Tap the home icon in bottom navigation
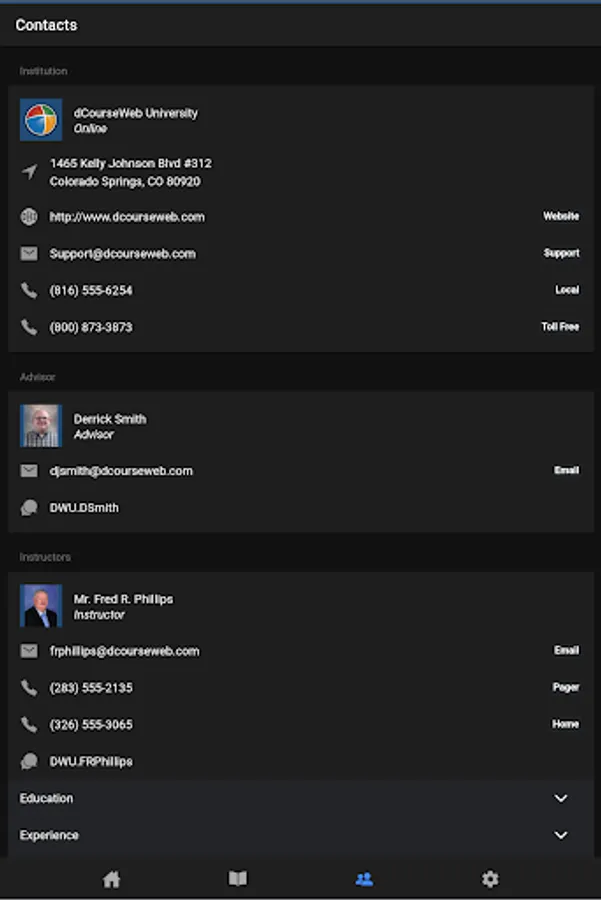The height and width of the screenshot is (900, 601). tap(111, 879)
